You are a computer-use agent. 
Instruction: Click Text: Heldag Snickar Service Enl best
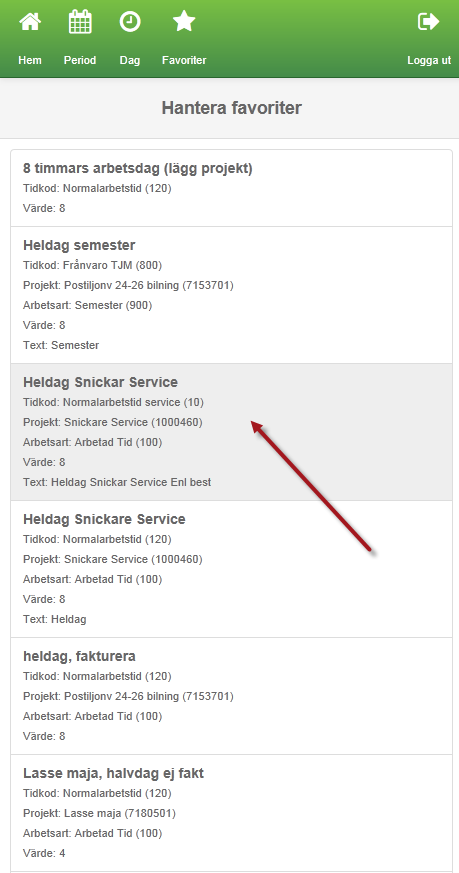117,482
